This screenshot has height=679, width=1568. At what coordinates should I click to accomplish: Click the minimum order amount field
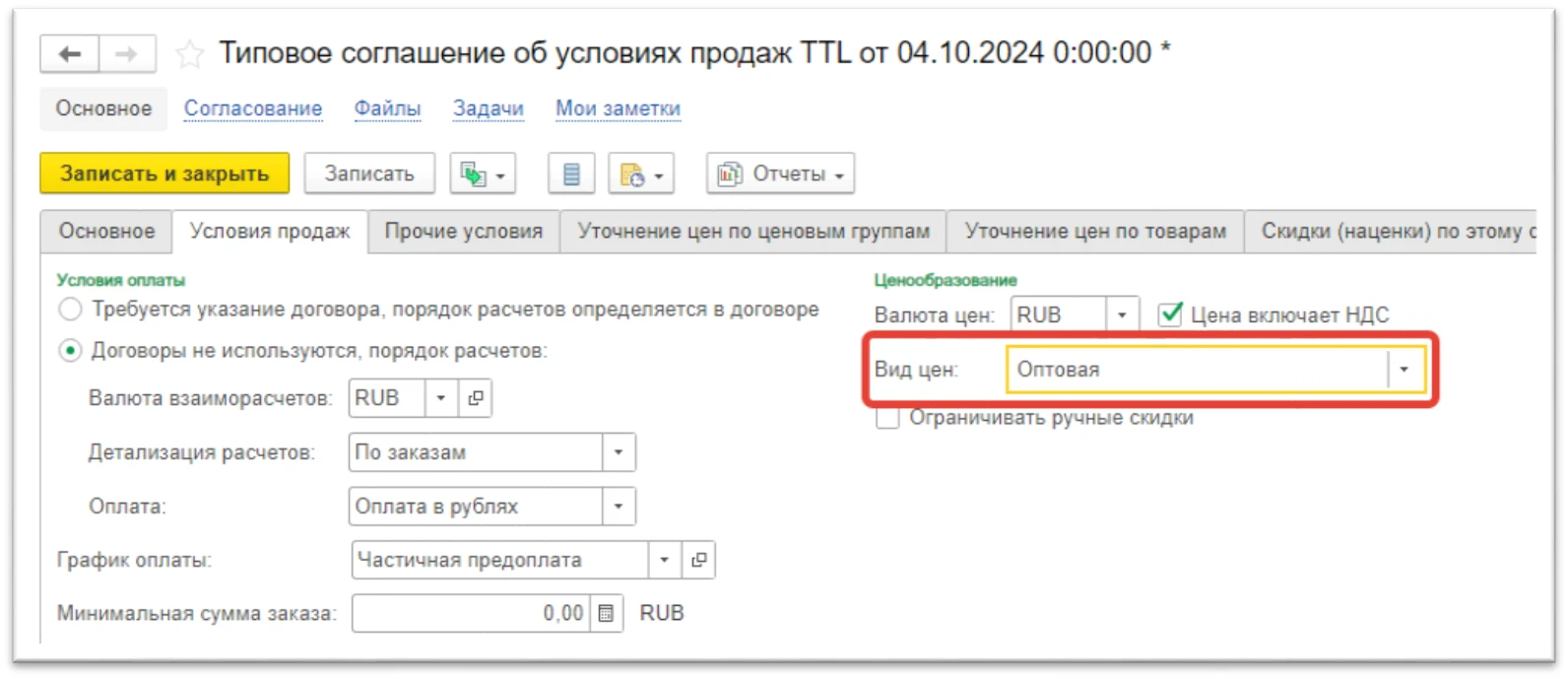[470, 613]
